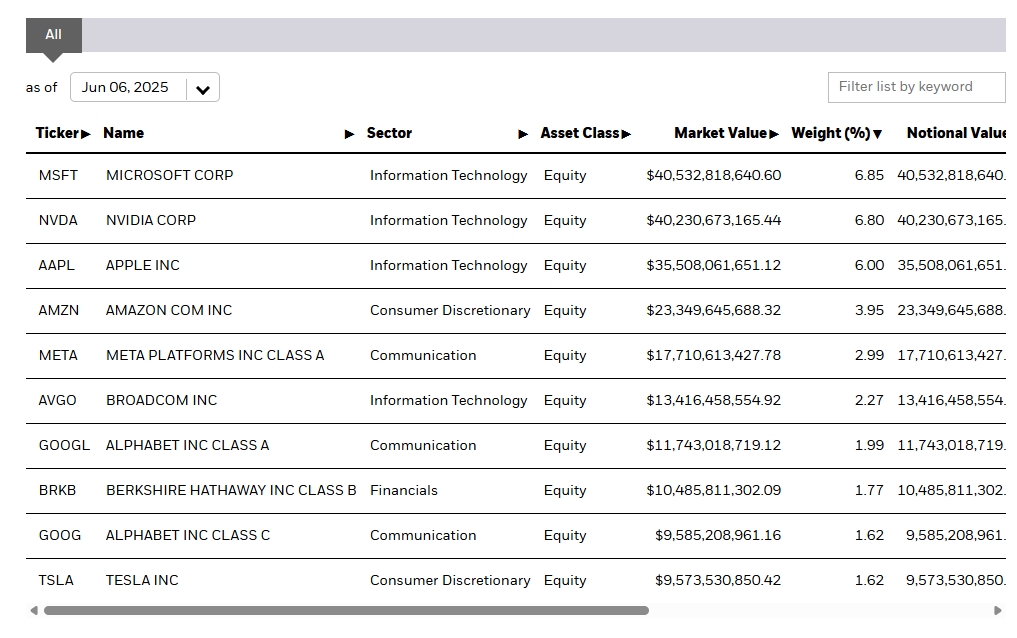Click MICROSOFT CORP name
The height and width of the screenshot is (638, 1017).
(x=170, y=175)
